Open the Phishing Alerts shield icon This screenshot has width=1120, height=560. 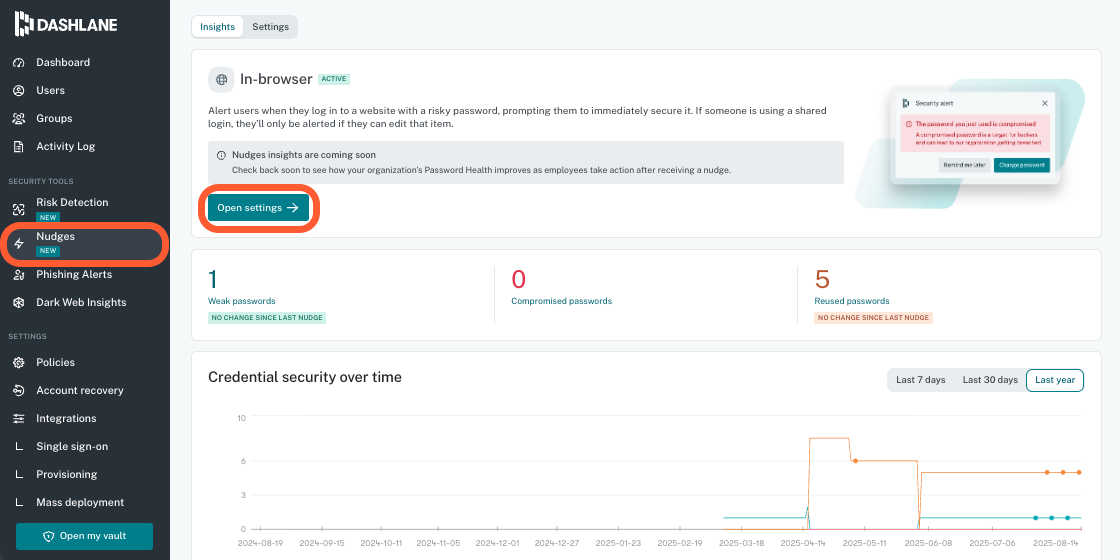point(19,275)
